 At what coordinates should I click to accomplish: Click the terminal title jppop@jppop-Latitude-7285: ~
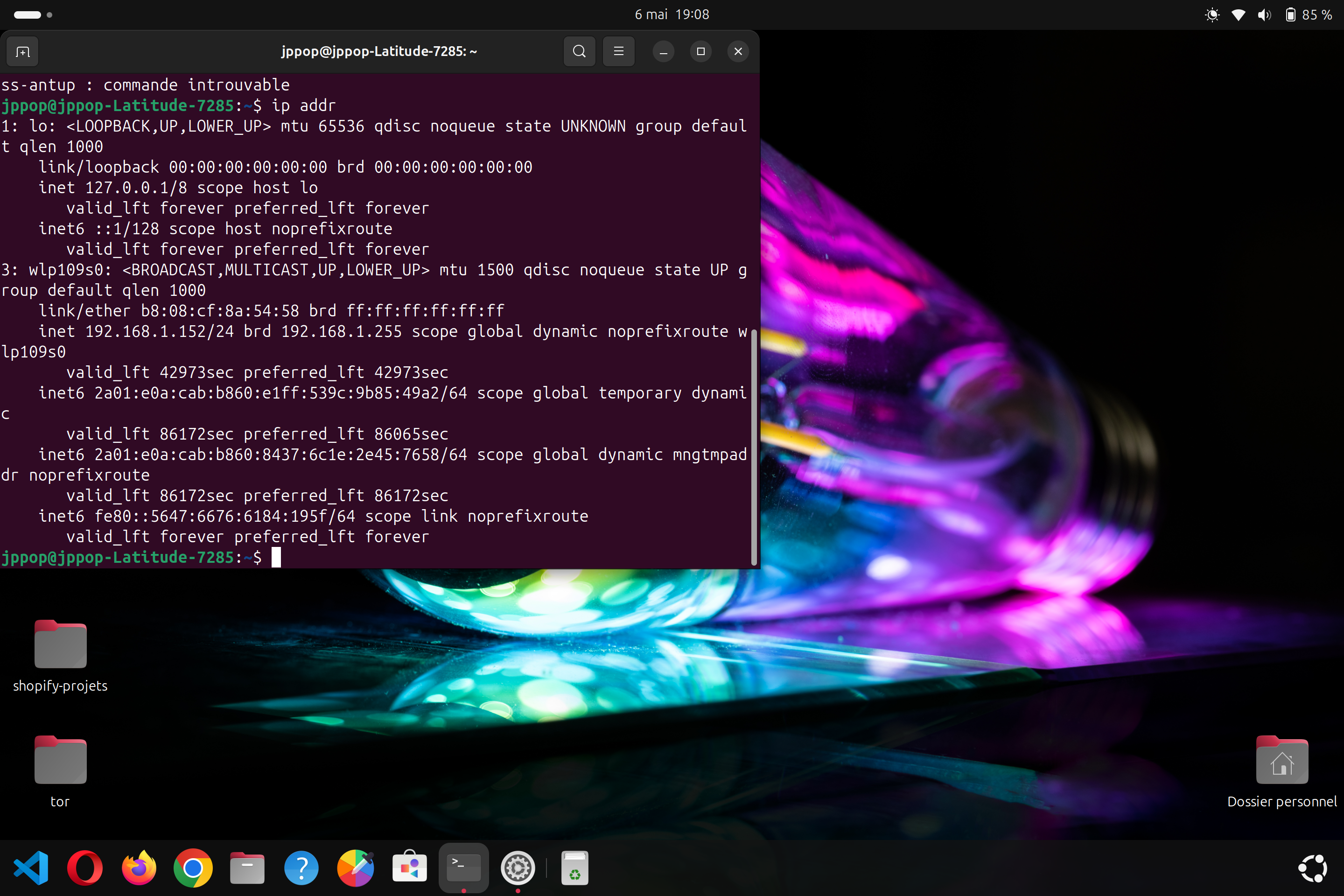tap(379, 51)
